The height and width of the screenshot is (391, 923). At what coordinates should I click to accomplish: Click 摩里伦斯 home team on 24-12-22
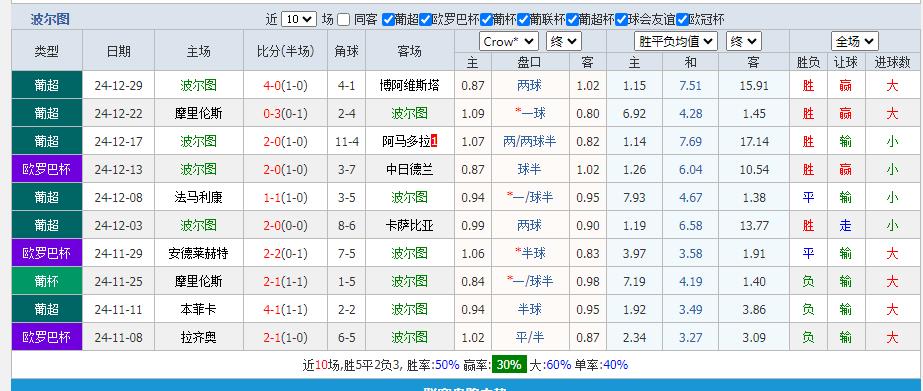pyautogui.click(x=199, y=113)
